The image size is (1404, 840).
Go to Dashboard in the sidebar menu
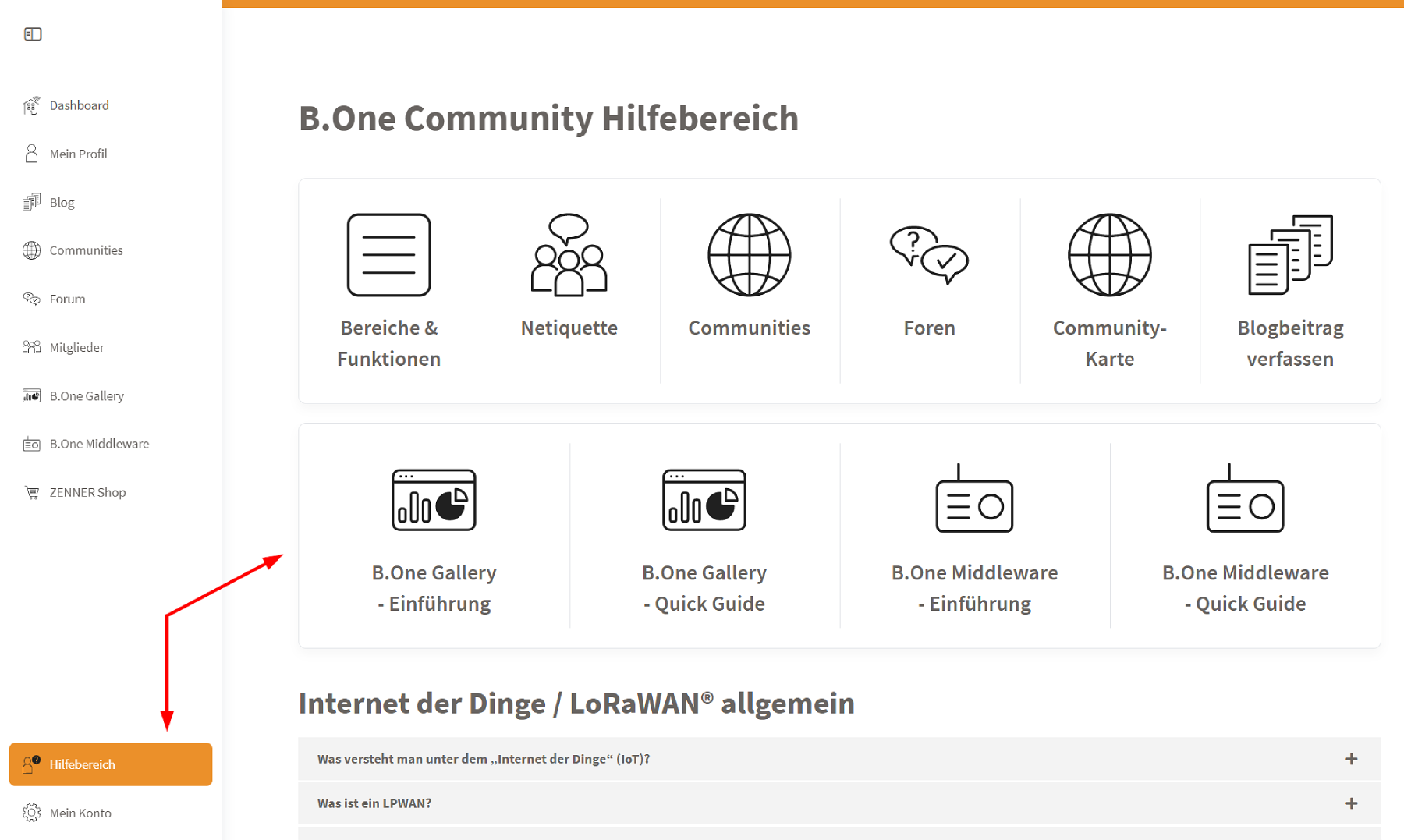pos(80,105)
